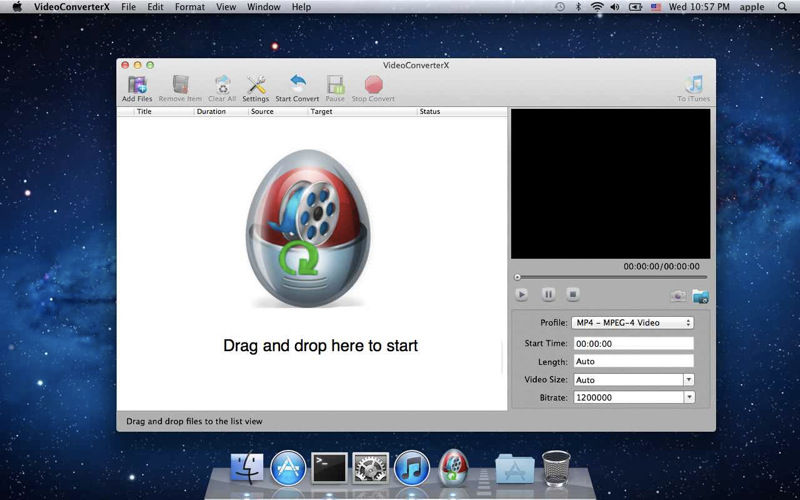Screen dimensions: 800x500
Task: Open the Settings tools icon
Action: (x=256, y=85)
